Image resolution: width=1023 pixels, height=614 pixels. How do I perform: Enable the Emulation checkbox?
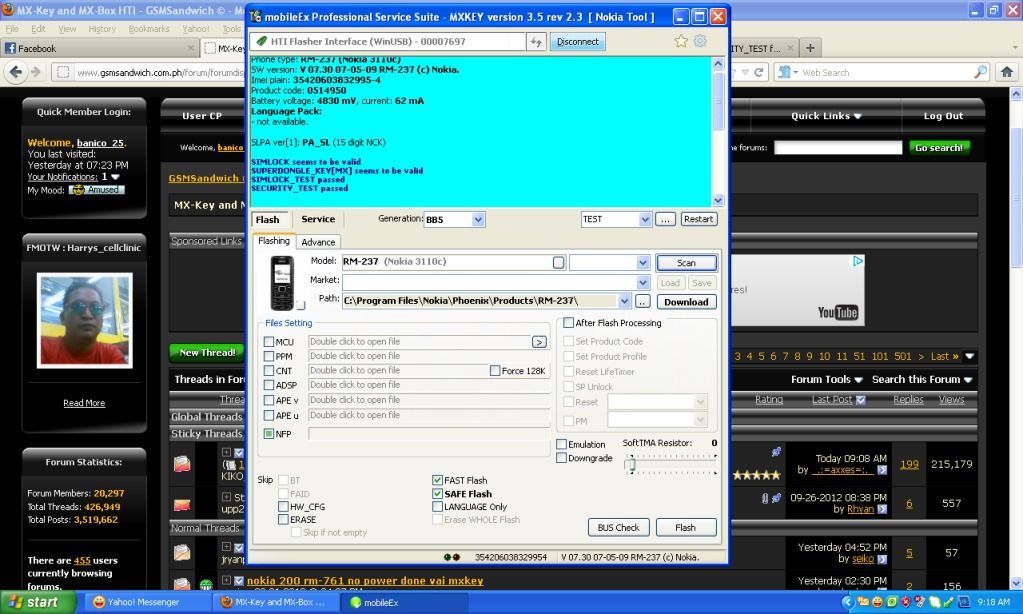(561, 444)
